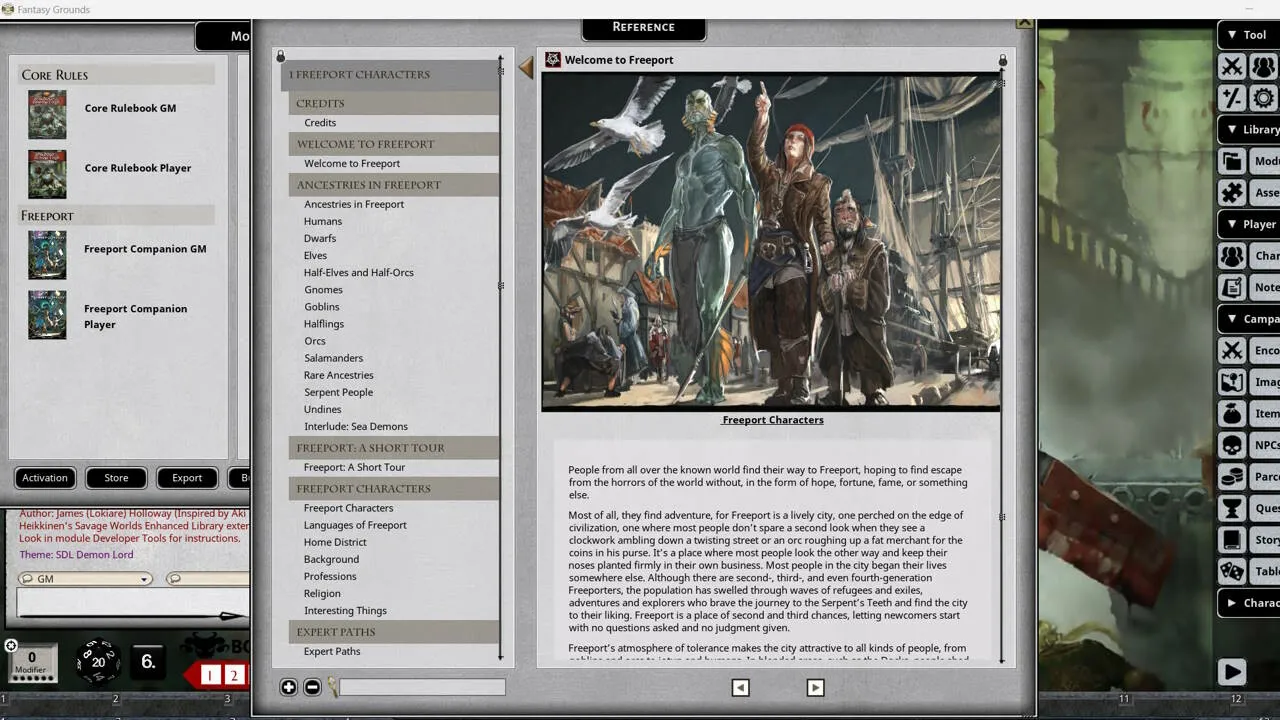Open the Assets puzzle-piece icon

coord(1232,192)
